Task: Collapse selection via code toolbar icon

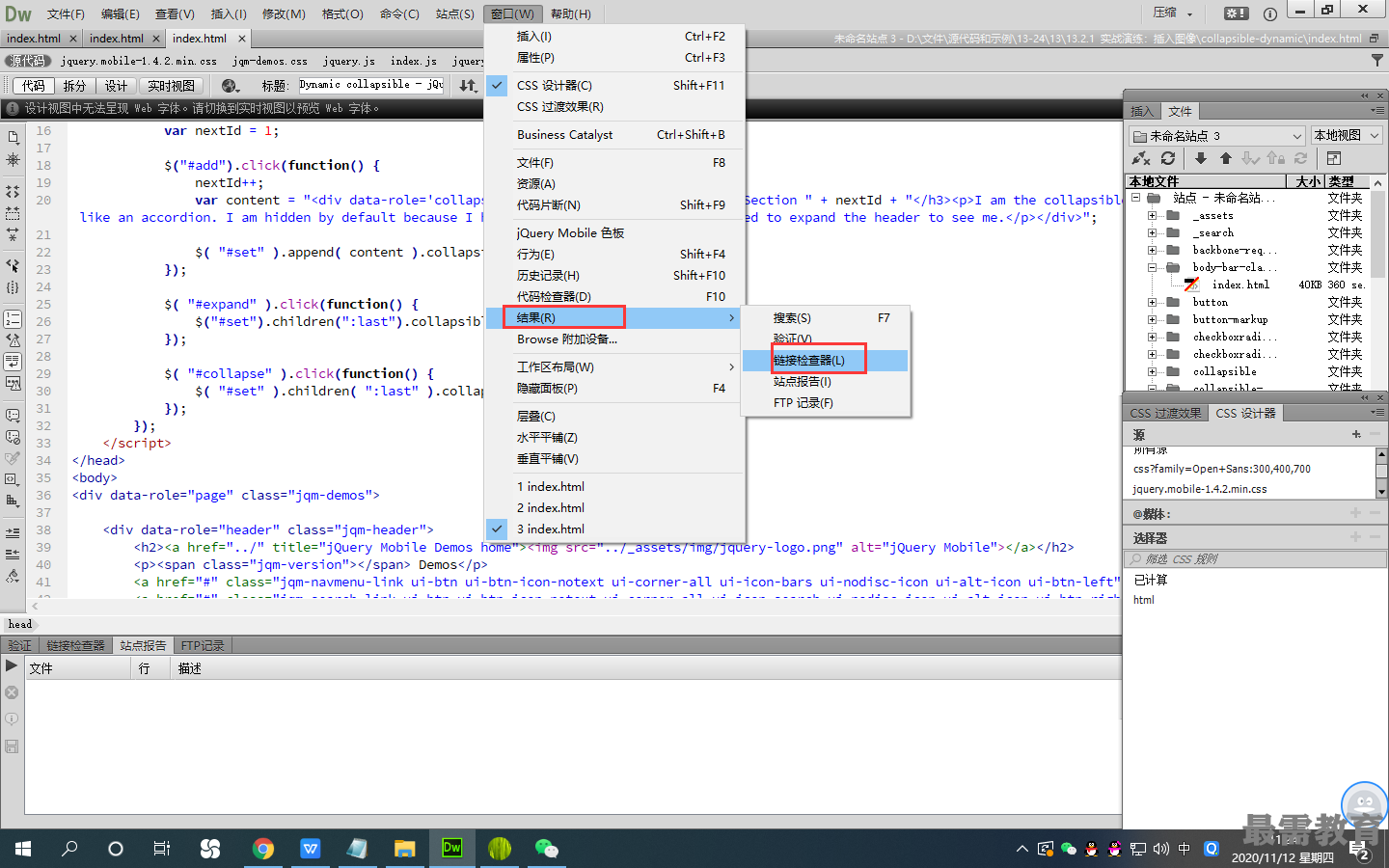Action: pyautogui.click(x=13, y=213)
